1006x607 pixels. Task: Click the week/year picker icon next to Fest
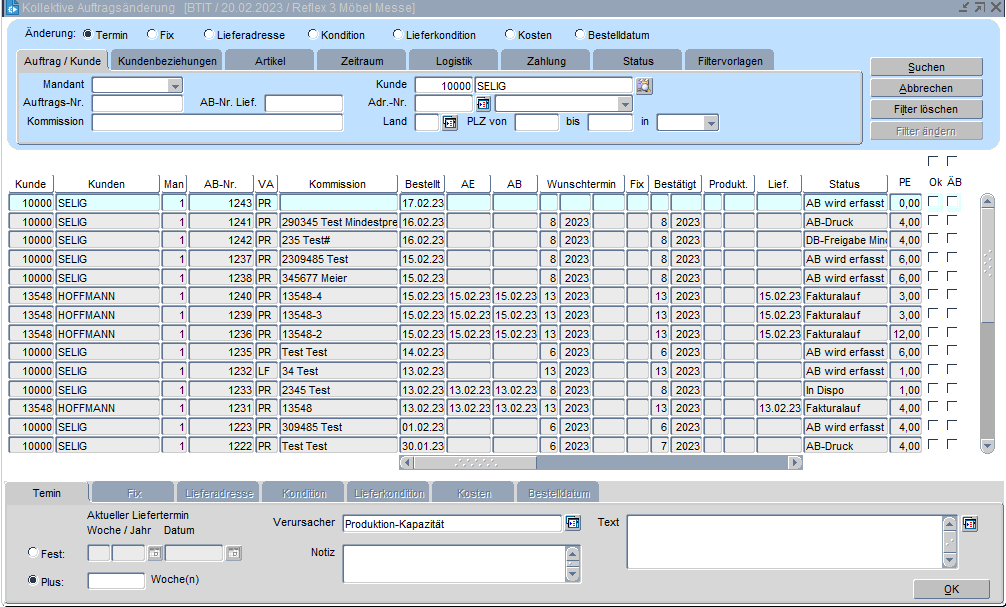click(x=155, y=553)
